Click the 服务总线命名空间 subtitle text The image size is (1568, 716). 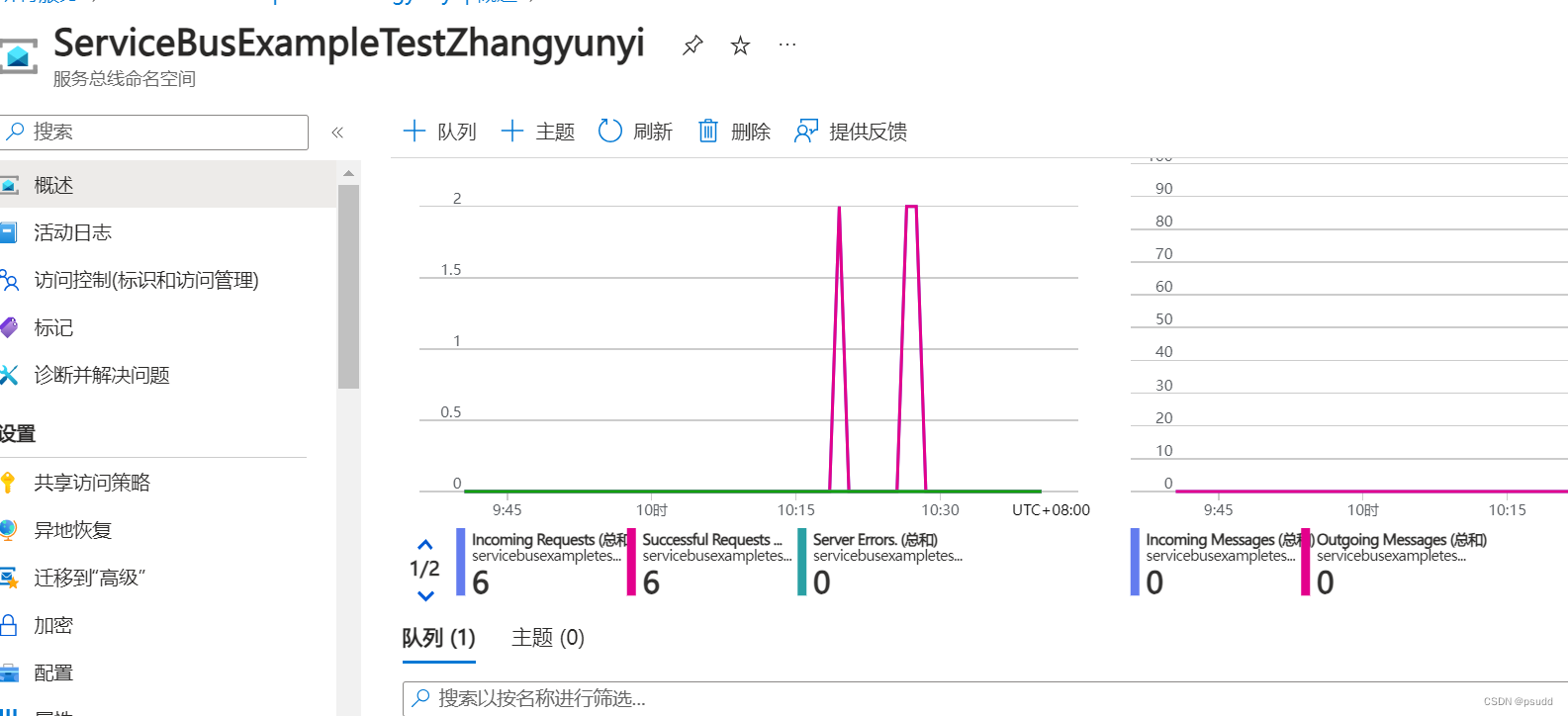tap(125, 79)
